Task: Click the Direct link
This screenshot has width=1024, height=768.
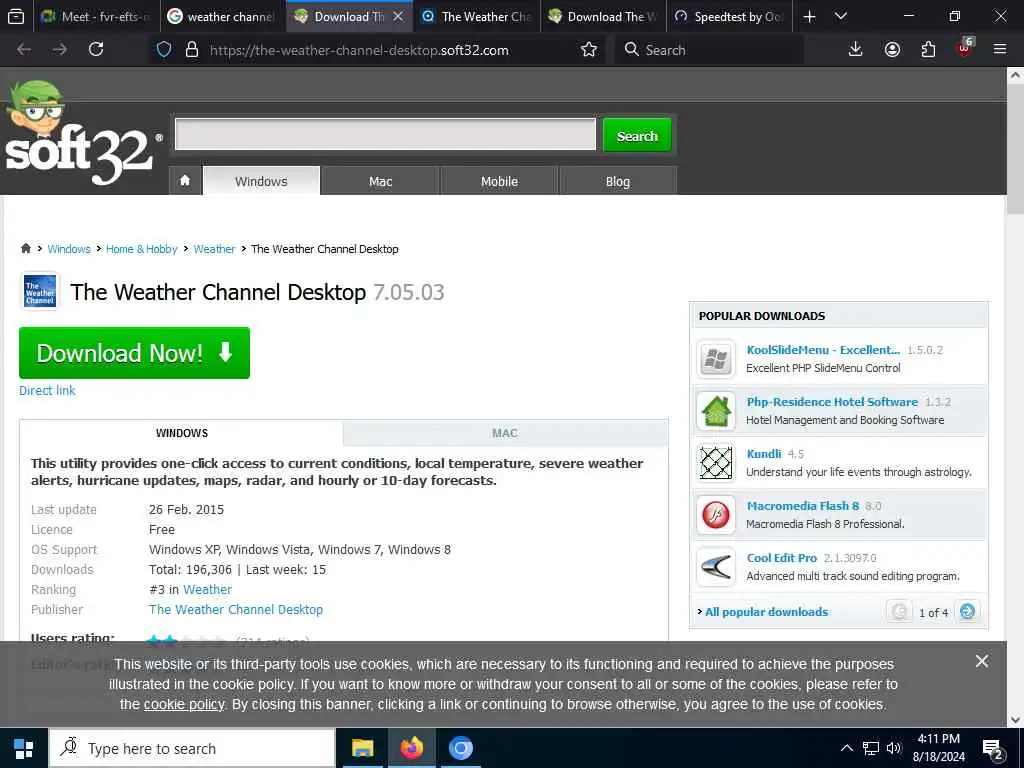Action: 47,391
